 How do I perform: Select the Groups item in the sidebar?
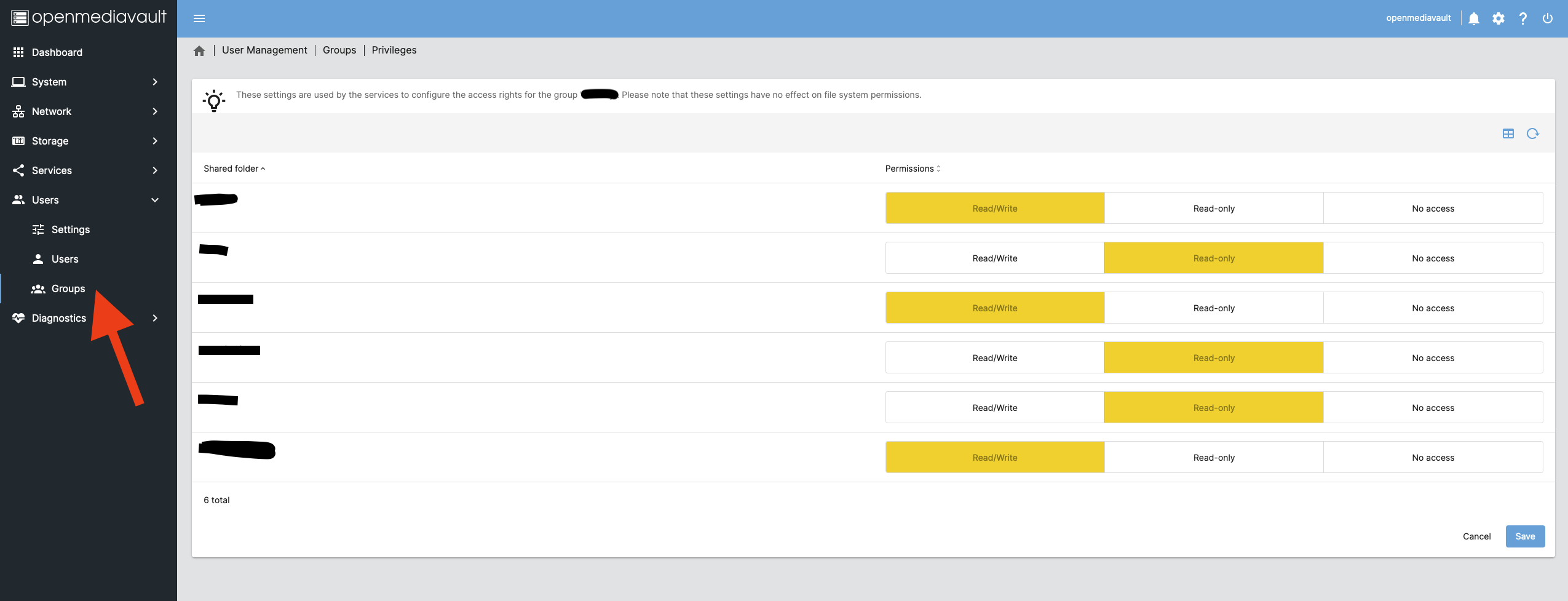68,289
